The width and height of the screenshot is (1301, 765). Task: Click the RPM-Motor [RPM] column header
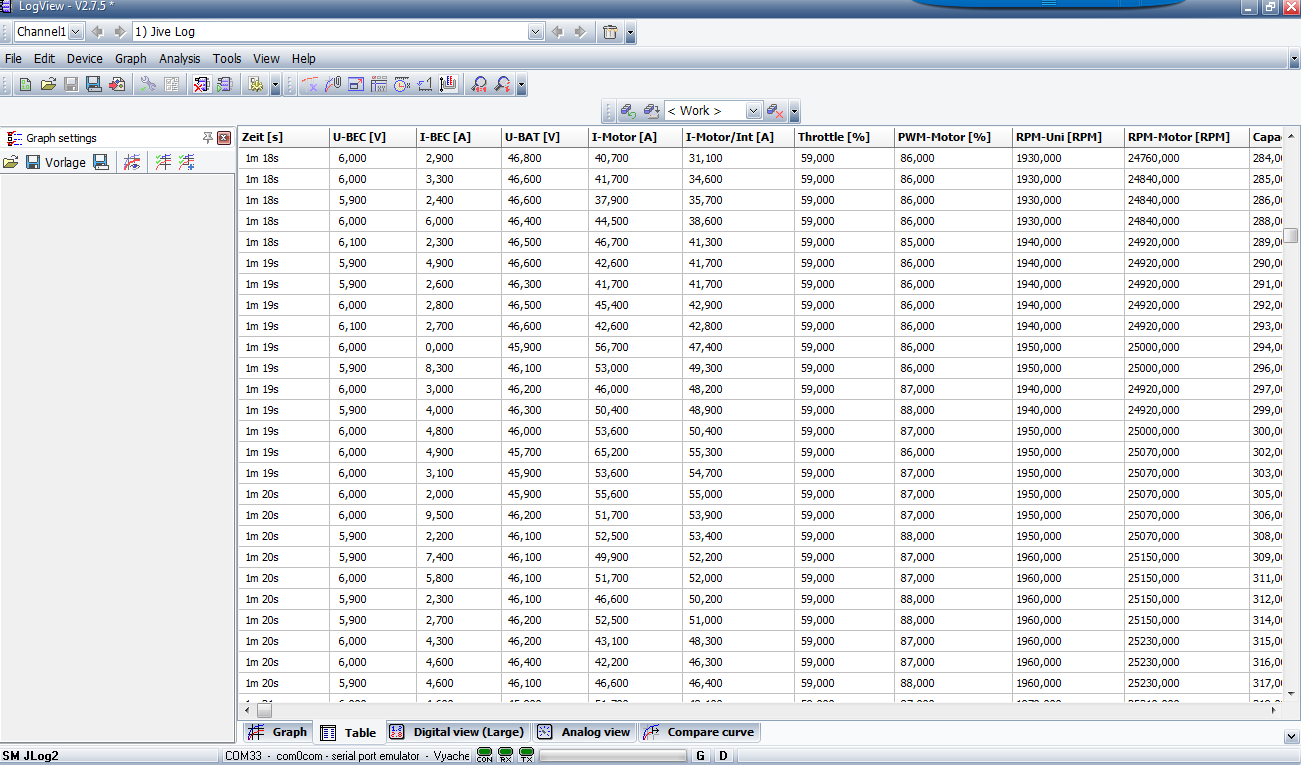point(1186,137)
